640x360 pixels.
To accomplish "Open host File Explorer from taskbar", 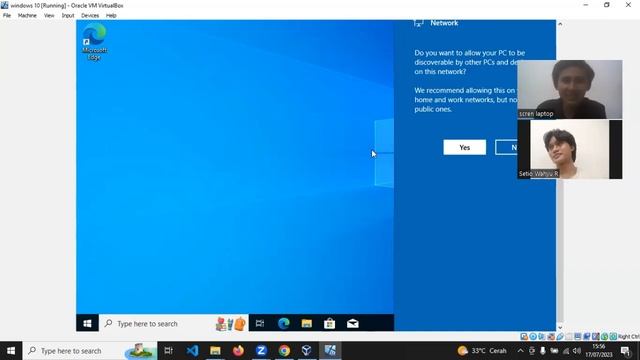I will pos(215,351).
